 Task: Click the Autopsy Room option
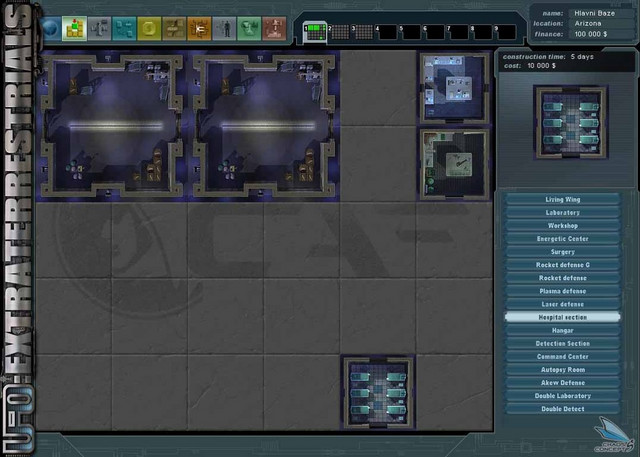point(562,369)
